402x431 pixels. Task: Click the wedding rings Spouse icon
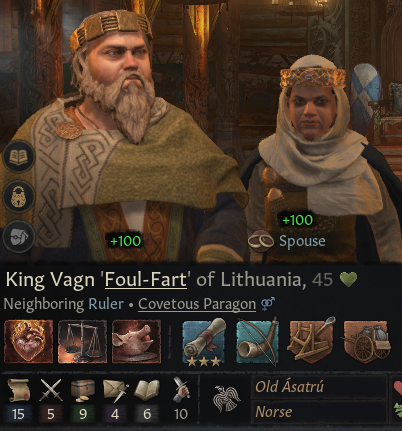[261, 241]
